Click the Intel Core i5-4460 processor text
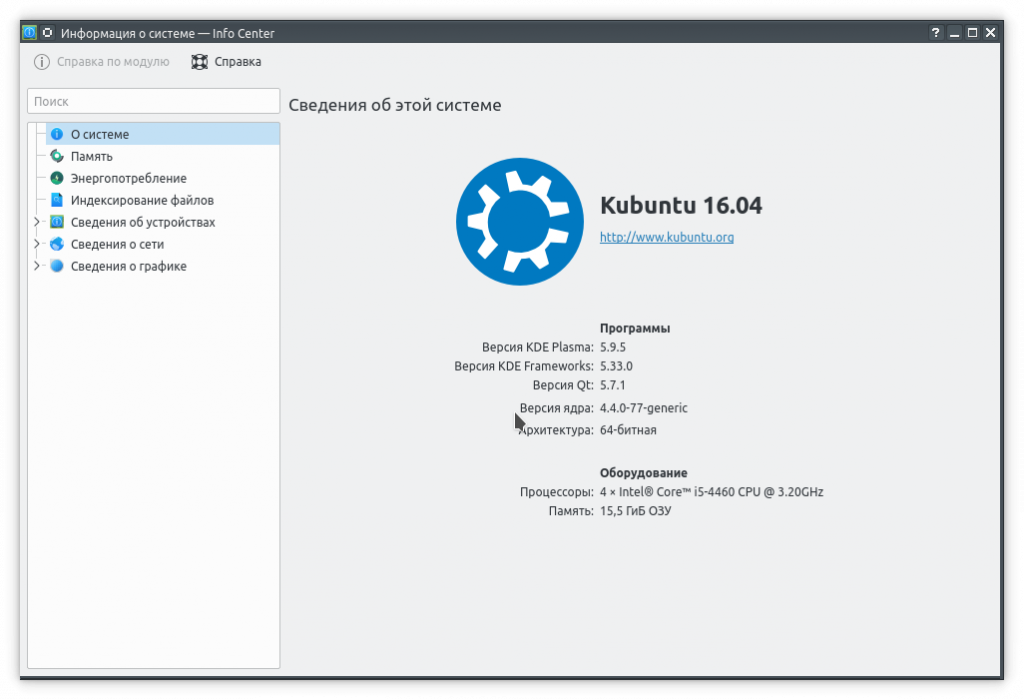This screenshot has height=700, width=1024. click(x=711, y=492)
